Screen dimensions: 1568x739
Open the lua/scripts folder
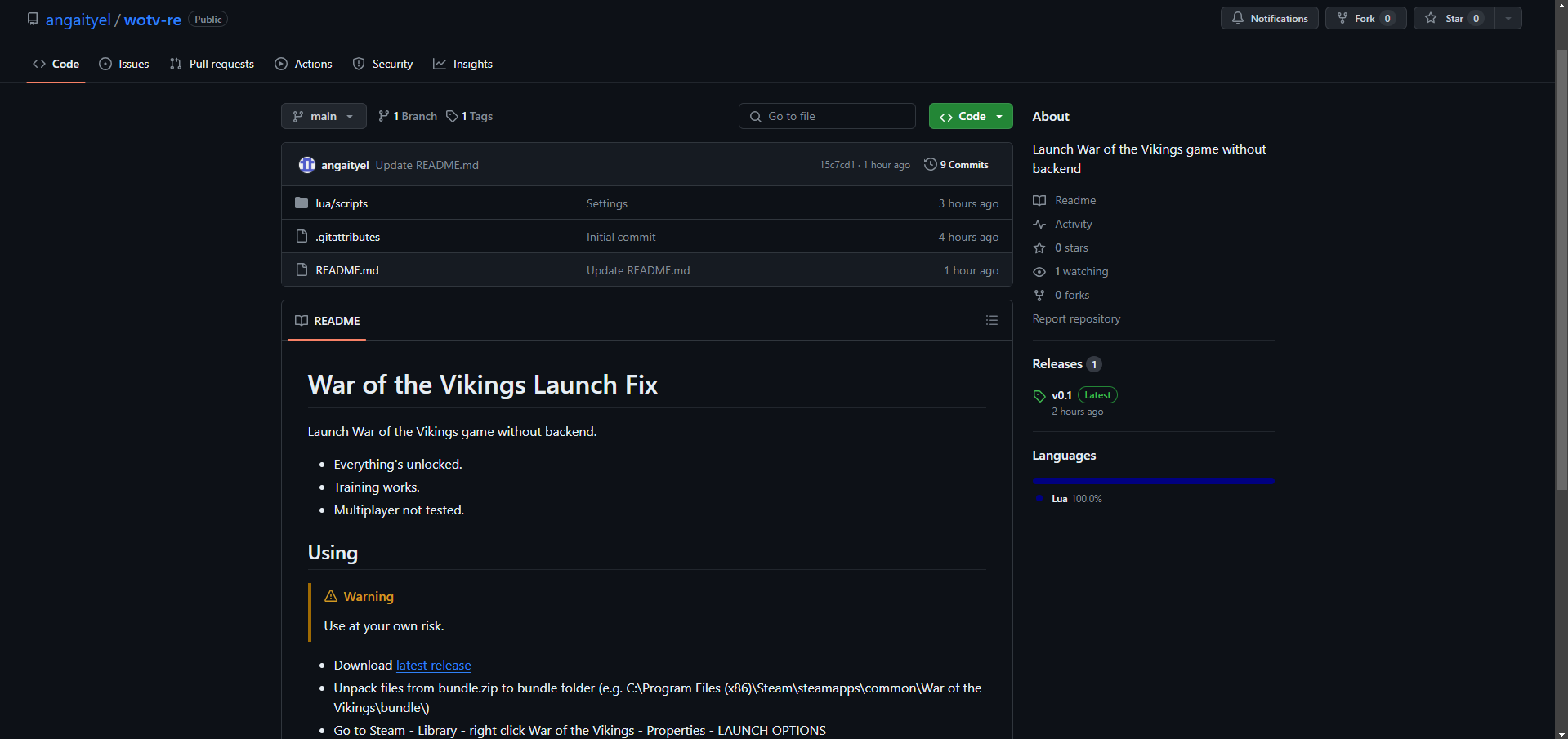click(342, 203)
